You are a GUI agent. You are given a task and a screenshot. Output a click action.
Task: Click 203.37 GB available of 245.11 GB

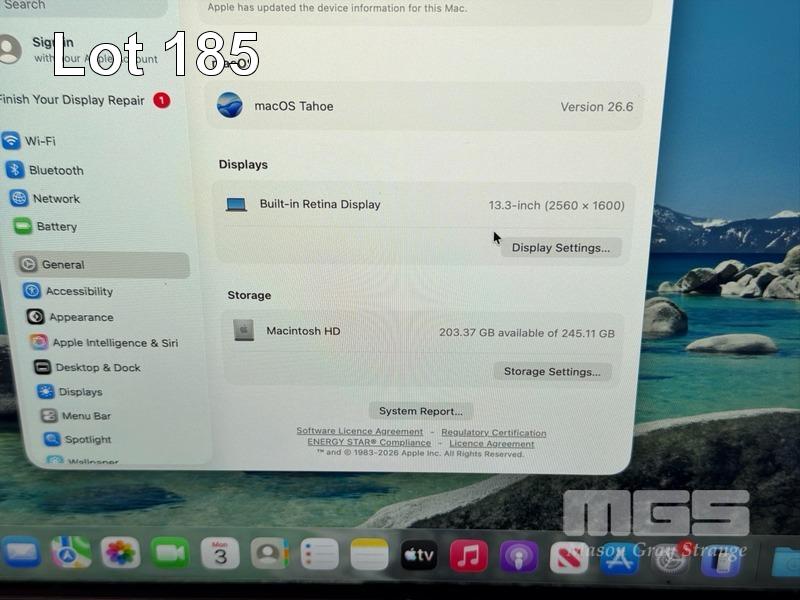click(527, 333)
